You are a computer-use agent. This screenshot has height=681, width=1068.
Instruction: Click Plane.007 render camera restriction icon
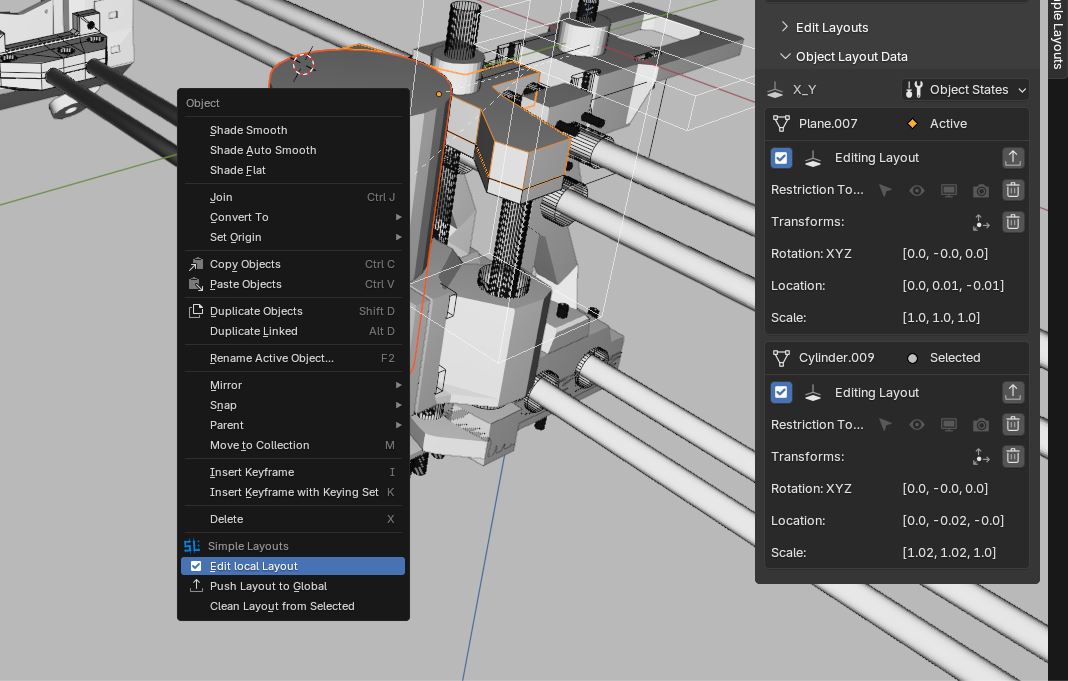(980, 190)
